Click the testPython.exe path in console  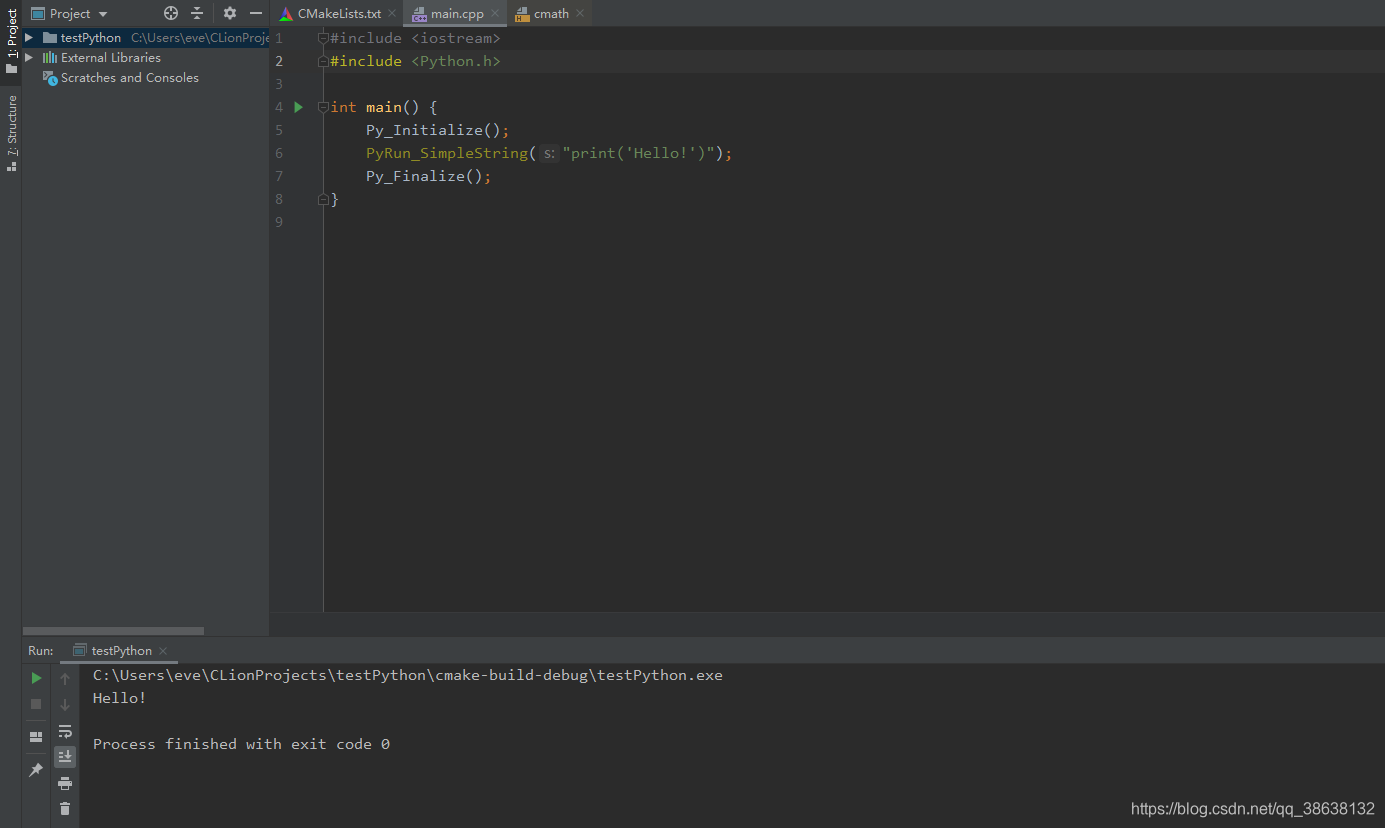pos(408,675)
